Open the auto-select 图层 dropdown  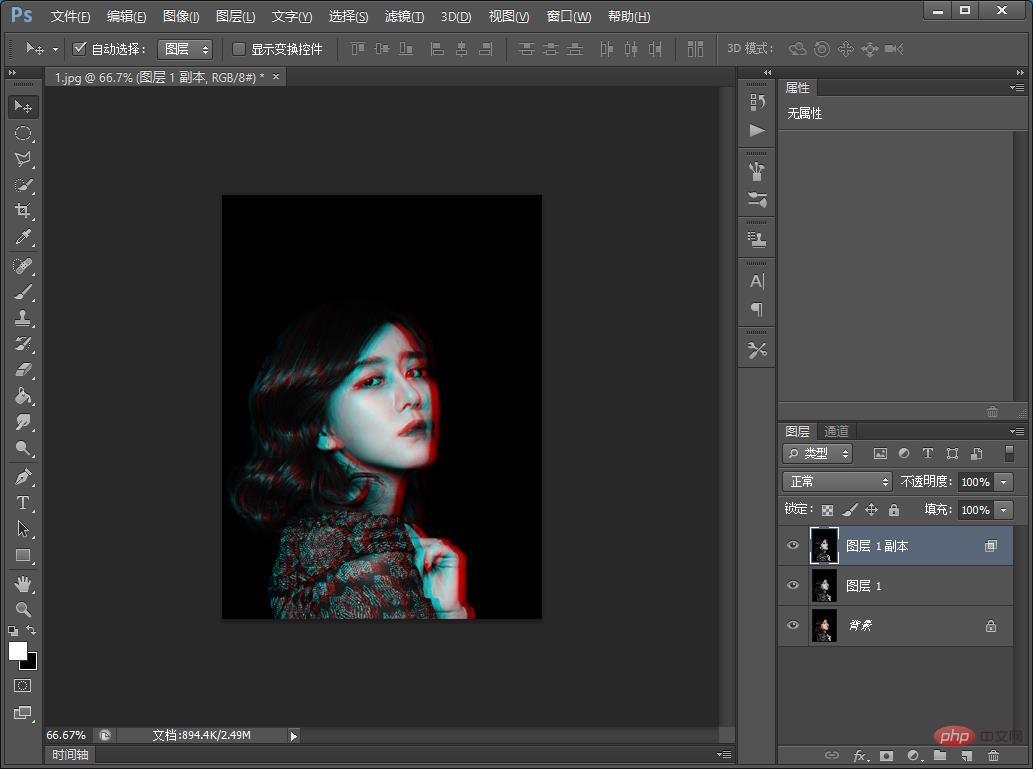pyautogui.click(x=185, y=49)
